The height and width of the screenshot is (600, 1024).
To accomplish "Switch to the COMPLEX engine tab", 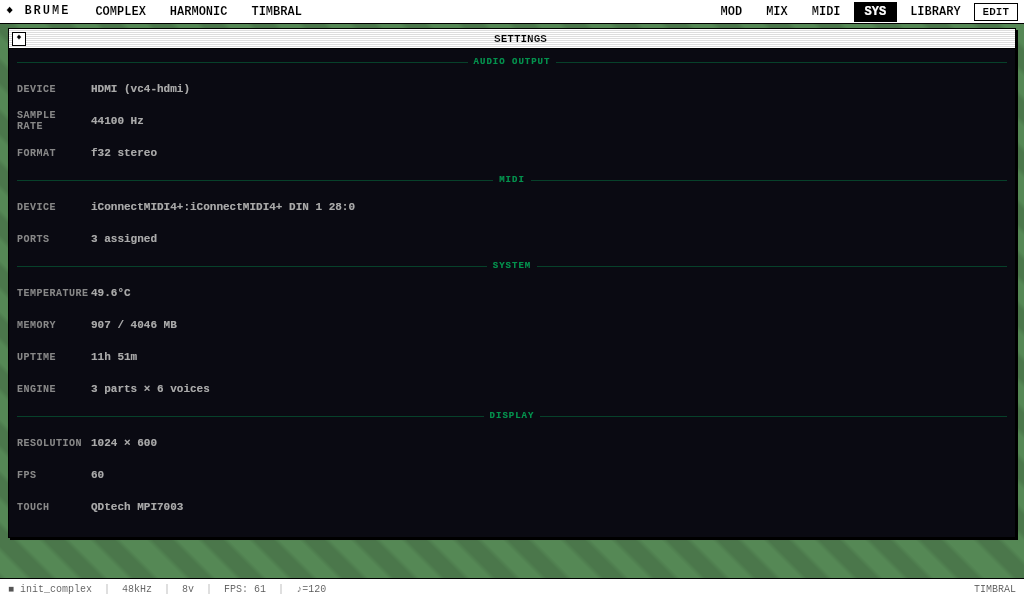I will 120,11.
